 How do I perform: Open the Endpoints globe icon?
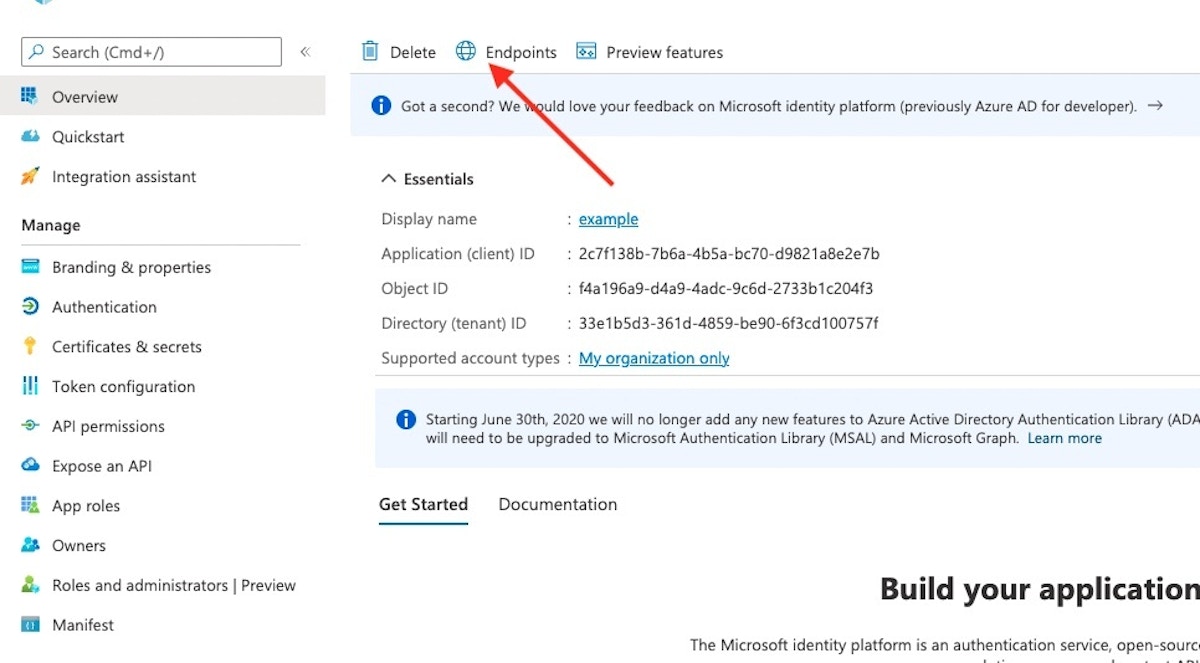[466, 52]
